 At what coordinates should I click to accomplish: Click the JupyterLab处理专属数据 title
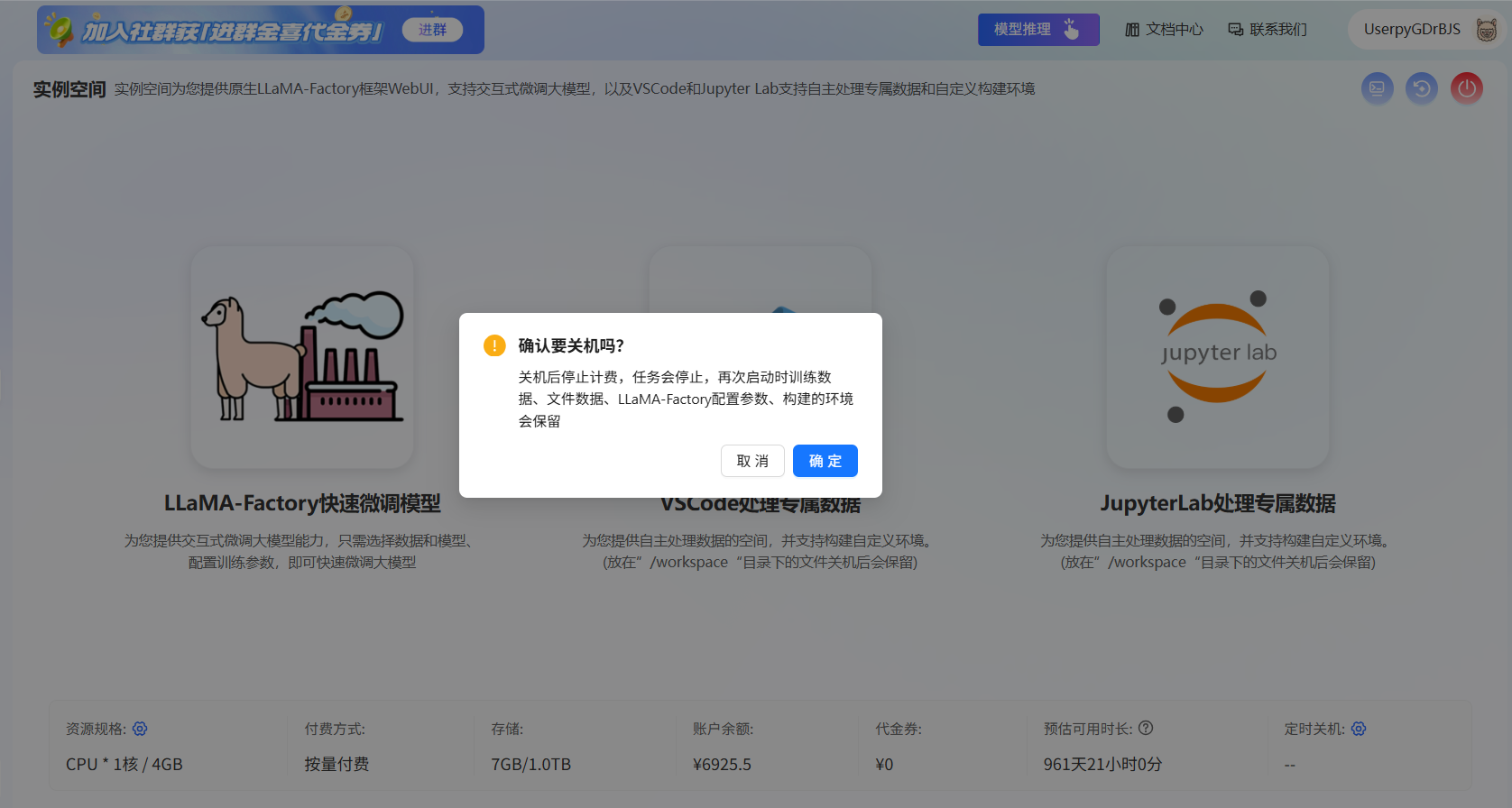[1218, 503]
